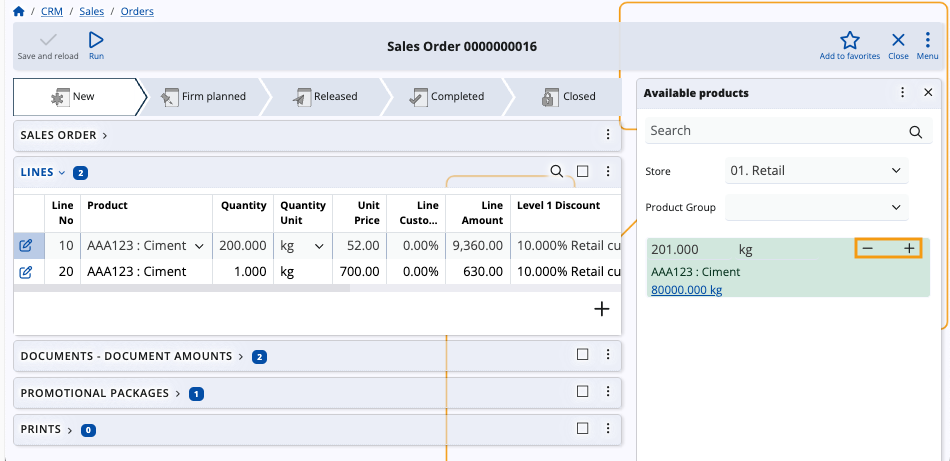The image size is (950, 461).
Task: Collapse the LINES section
Action: point(43,173)
